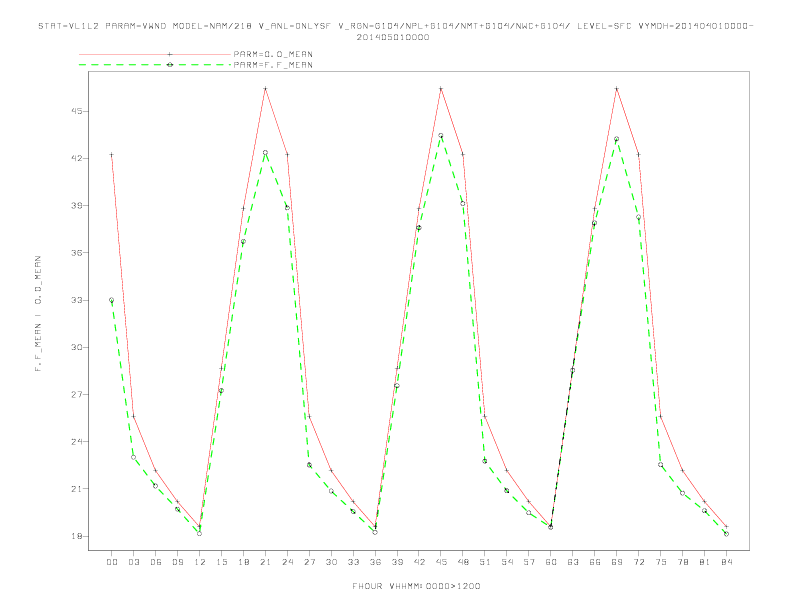Click the red solid legend line sample
Viewport: 792px width, 612px height.
coord(155,54)
